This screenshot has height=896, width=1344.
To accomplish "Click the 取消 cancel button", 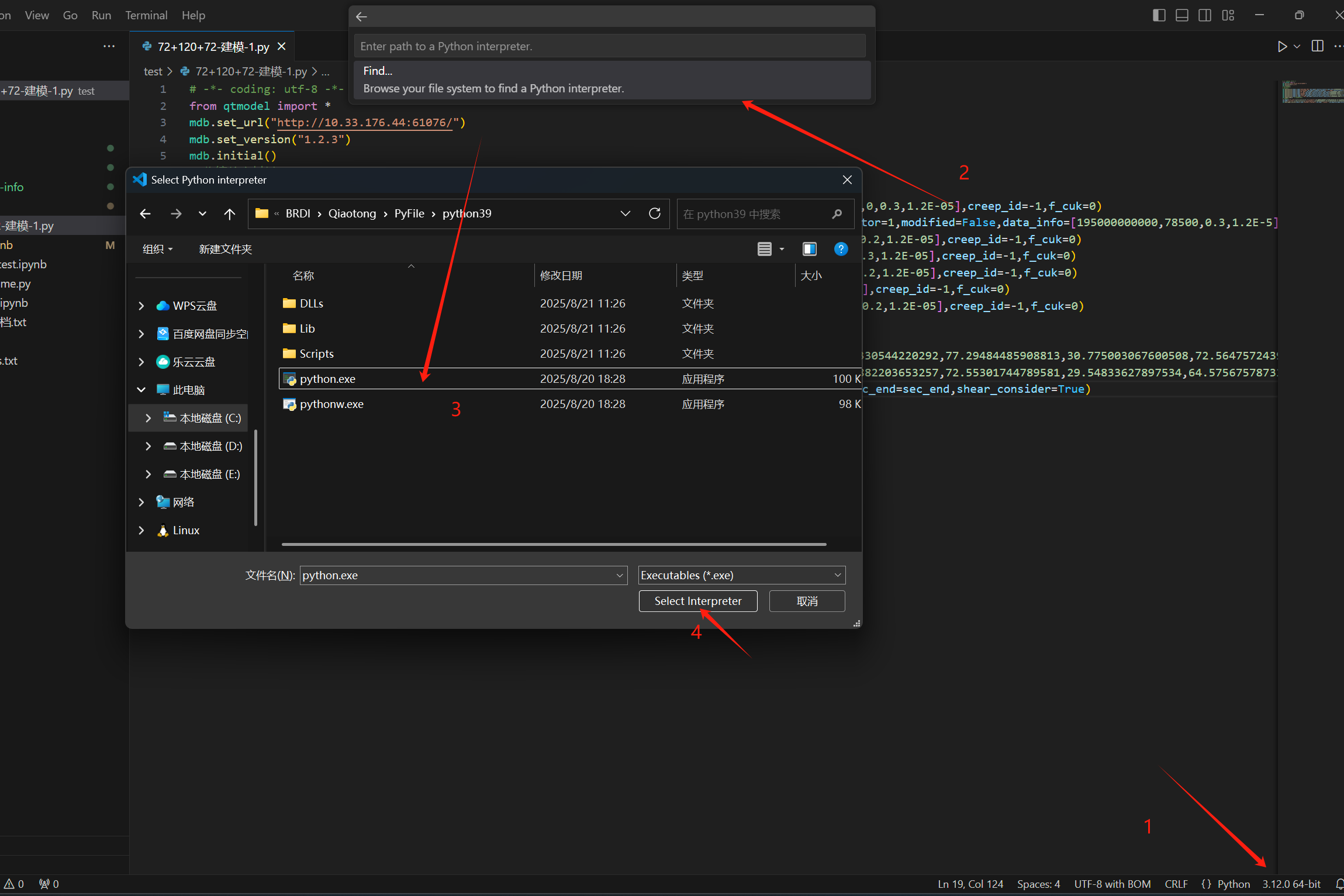I will pos(807,601).
